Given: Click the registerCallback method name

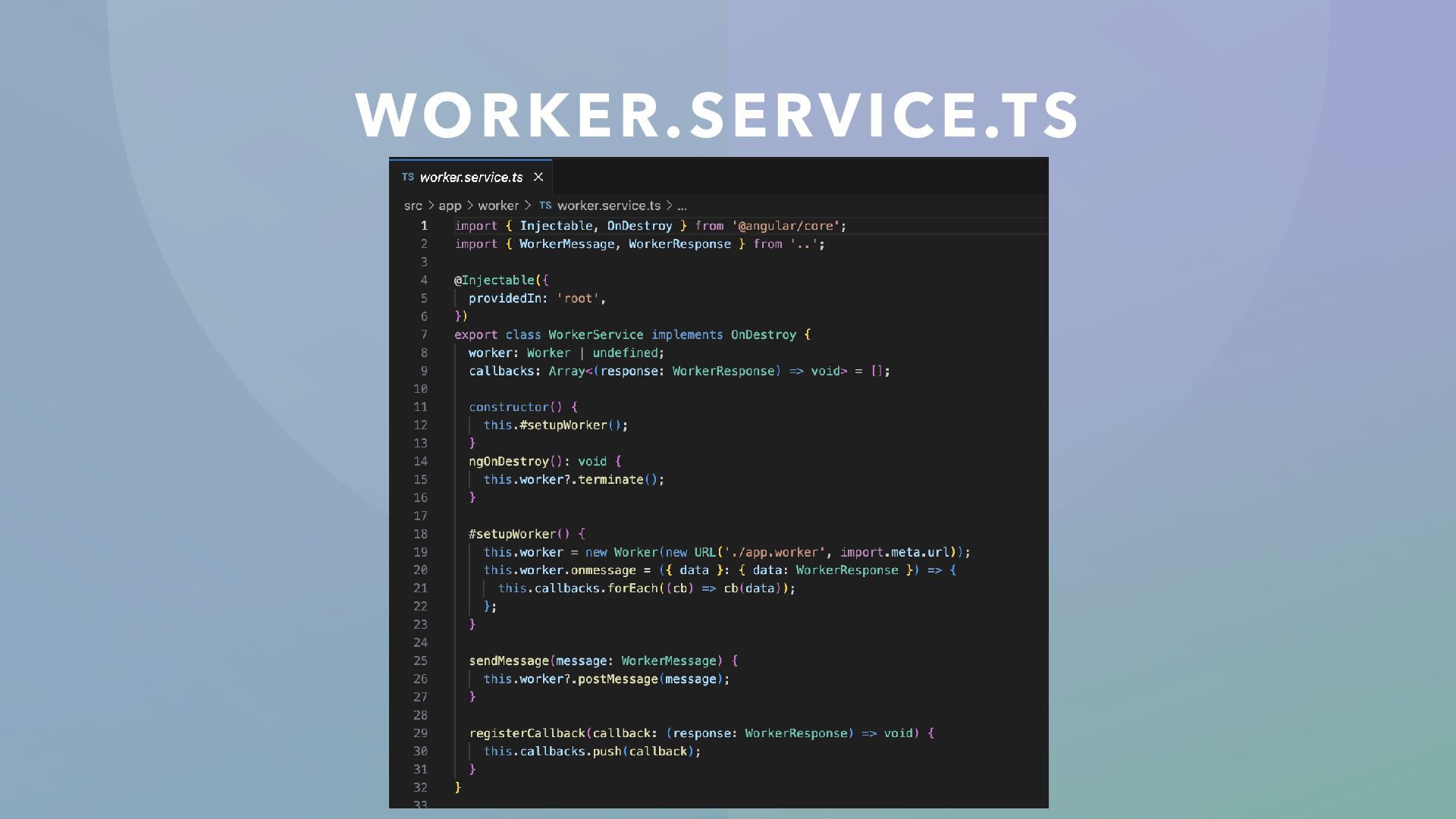Looking at the screenshot, I should pyautogui.click(x=527, y=733).
